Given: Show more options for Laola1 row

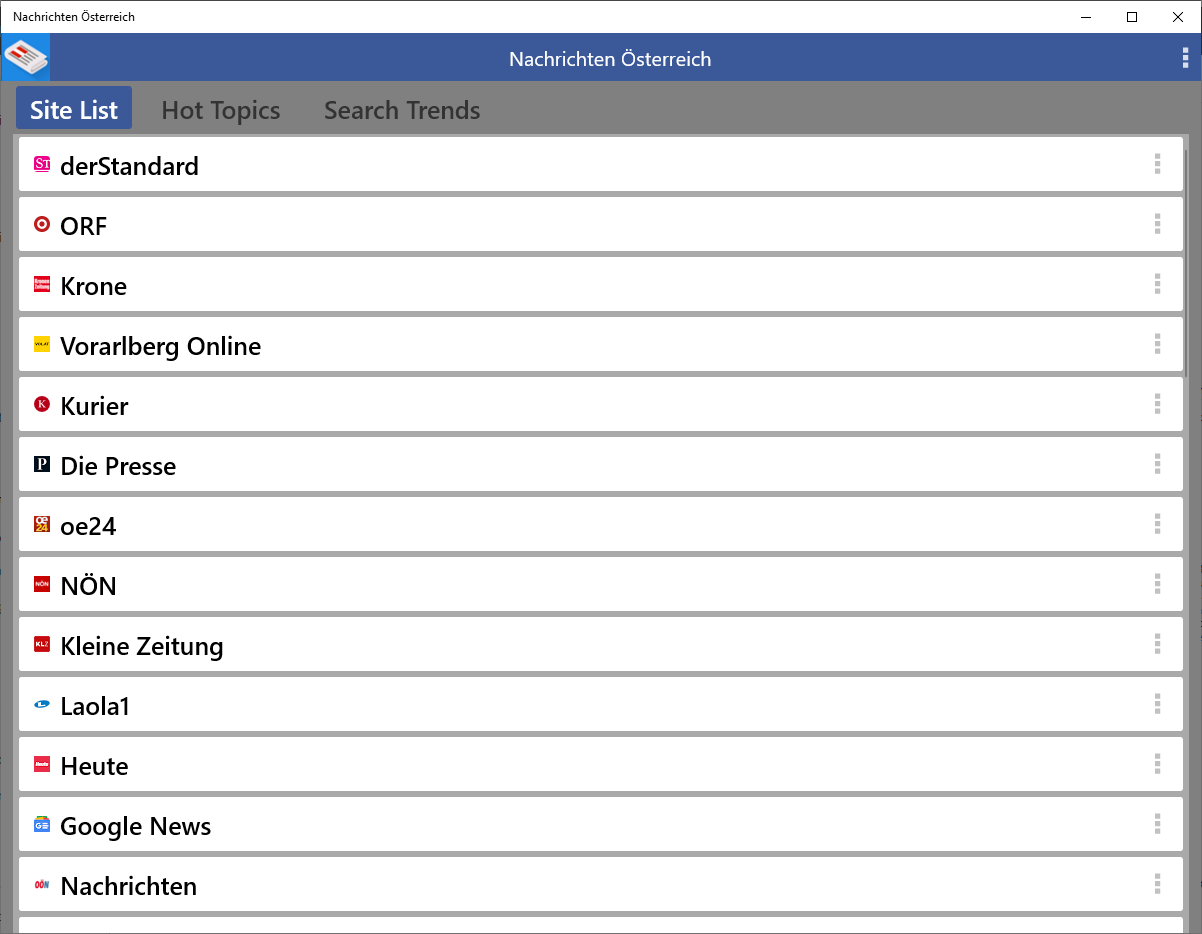Looking at the screenshot, I should pos(1157,704).
